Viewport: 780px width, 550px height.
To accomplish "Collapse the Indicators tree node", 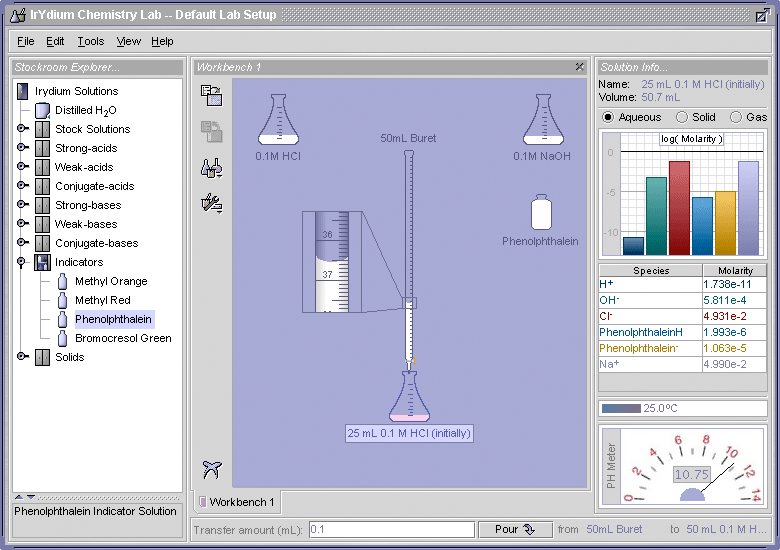I will click(21, 262).
